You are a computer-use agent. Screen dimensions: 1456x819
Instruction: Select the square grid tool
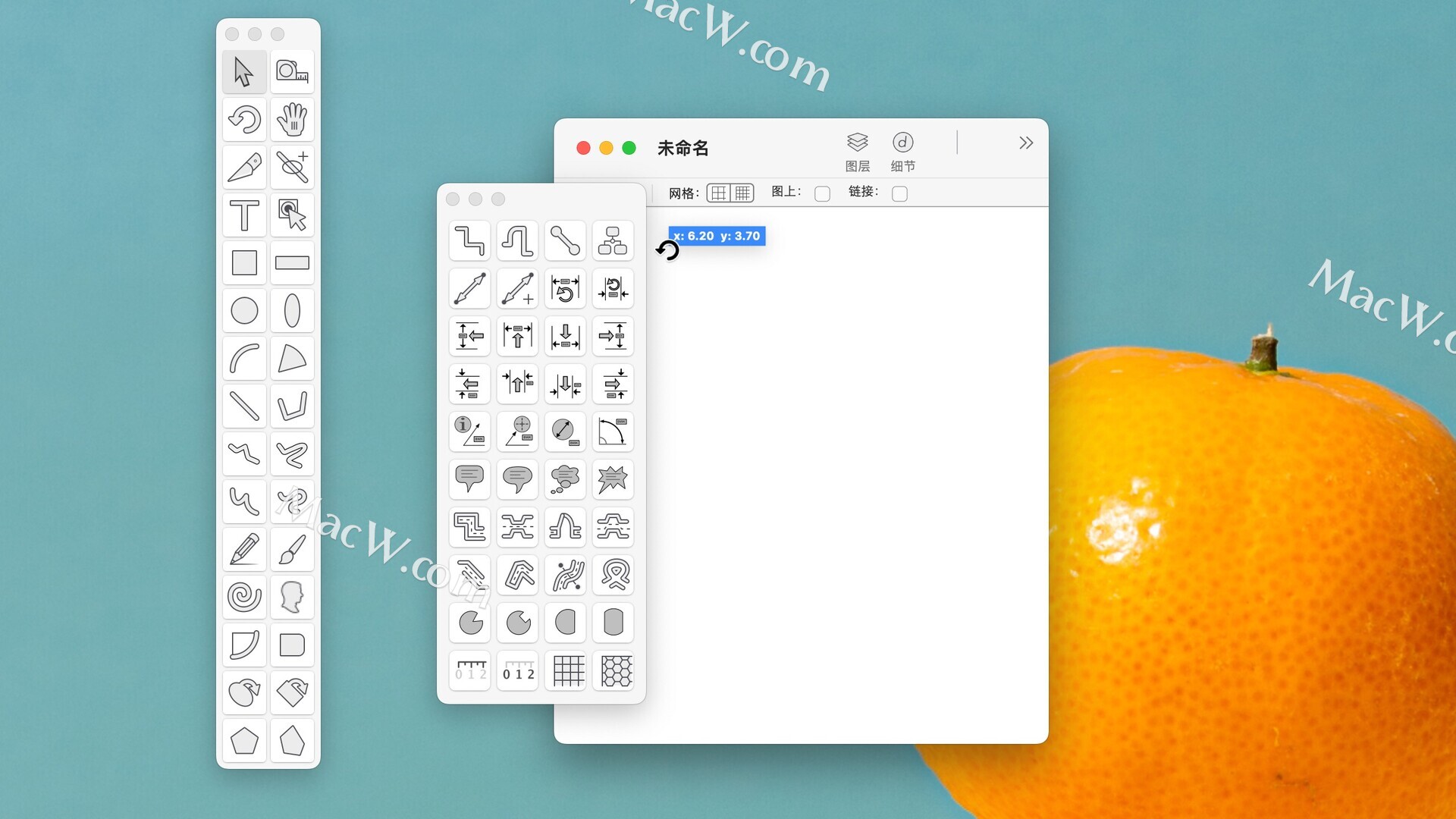[x=565, y=670]
